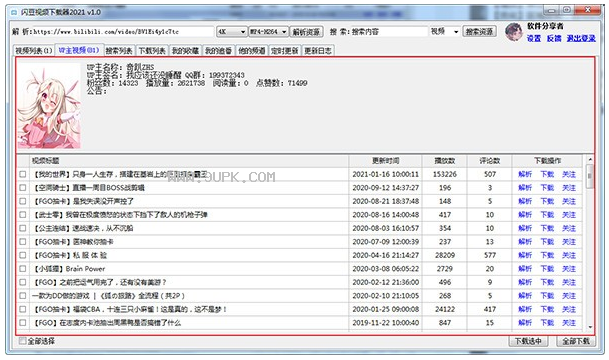Open the UP owner's anime avatar image
This screenshot has height=360, width=609.
click(x=49, y=106)
